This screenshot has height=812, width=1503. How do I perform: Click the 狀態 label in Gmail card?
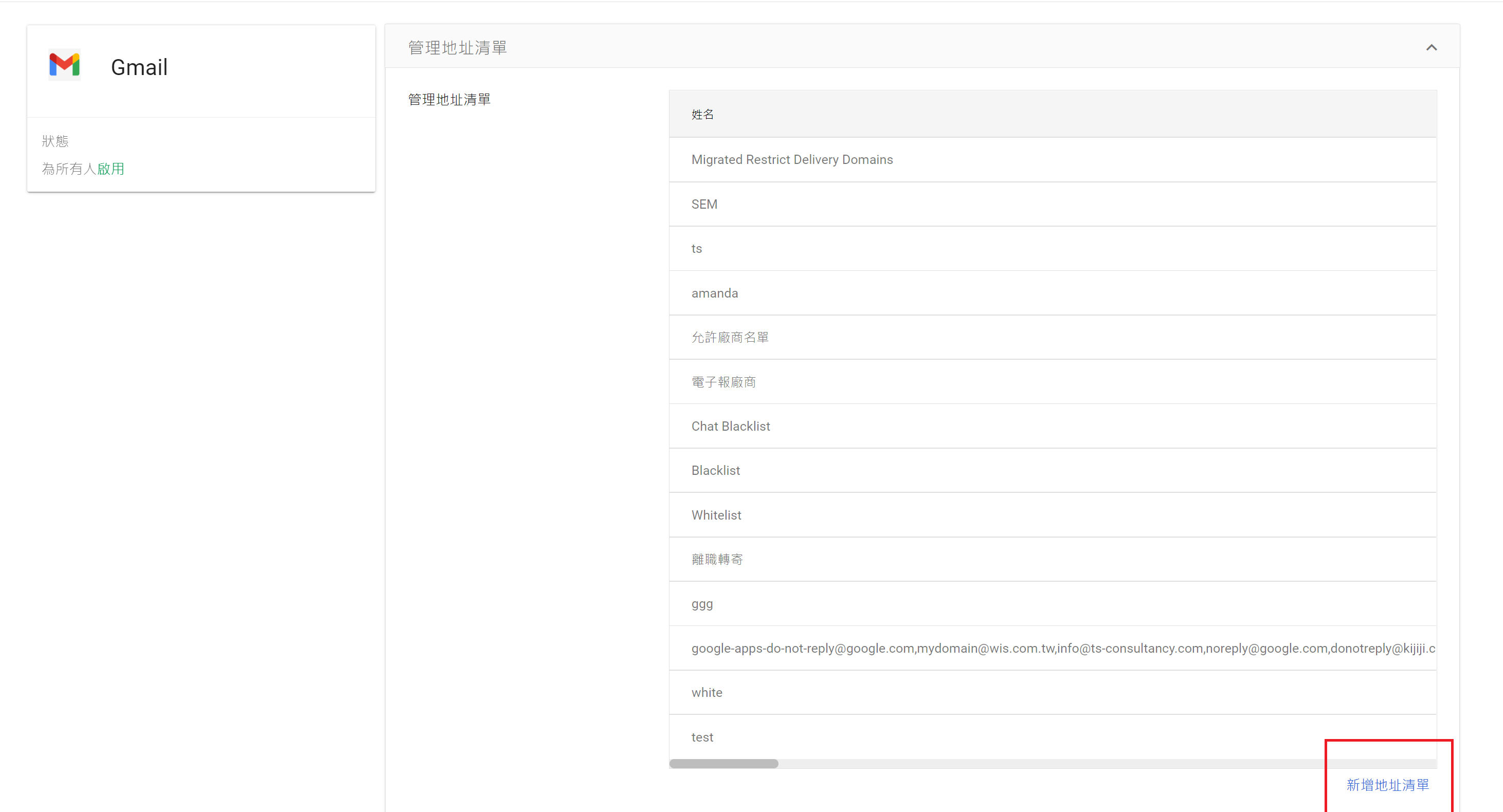click(x=56, y=141)
